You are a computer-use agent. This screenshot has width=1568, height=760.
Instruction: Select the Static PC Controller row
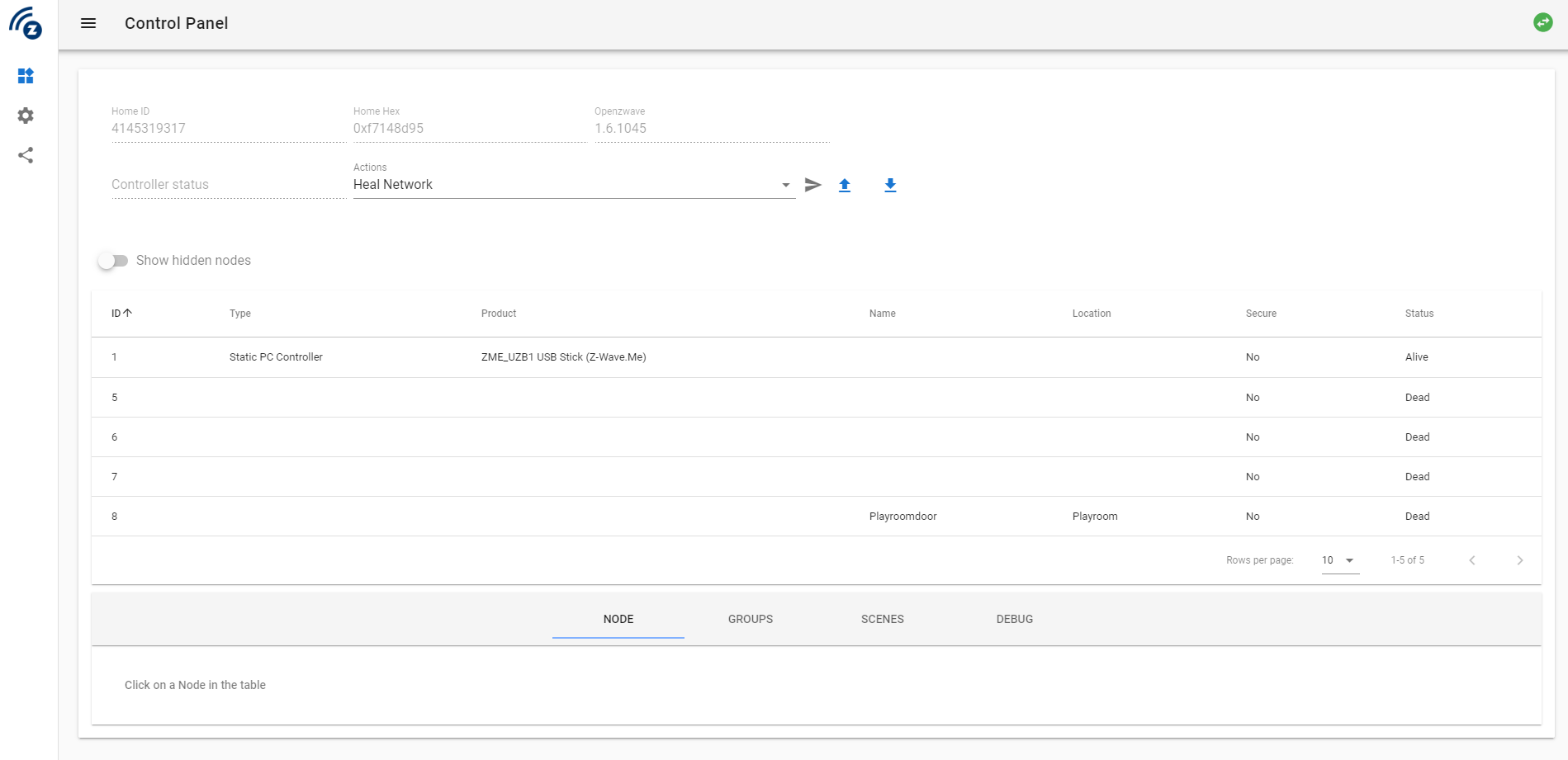pos(817,357)
